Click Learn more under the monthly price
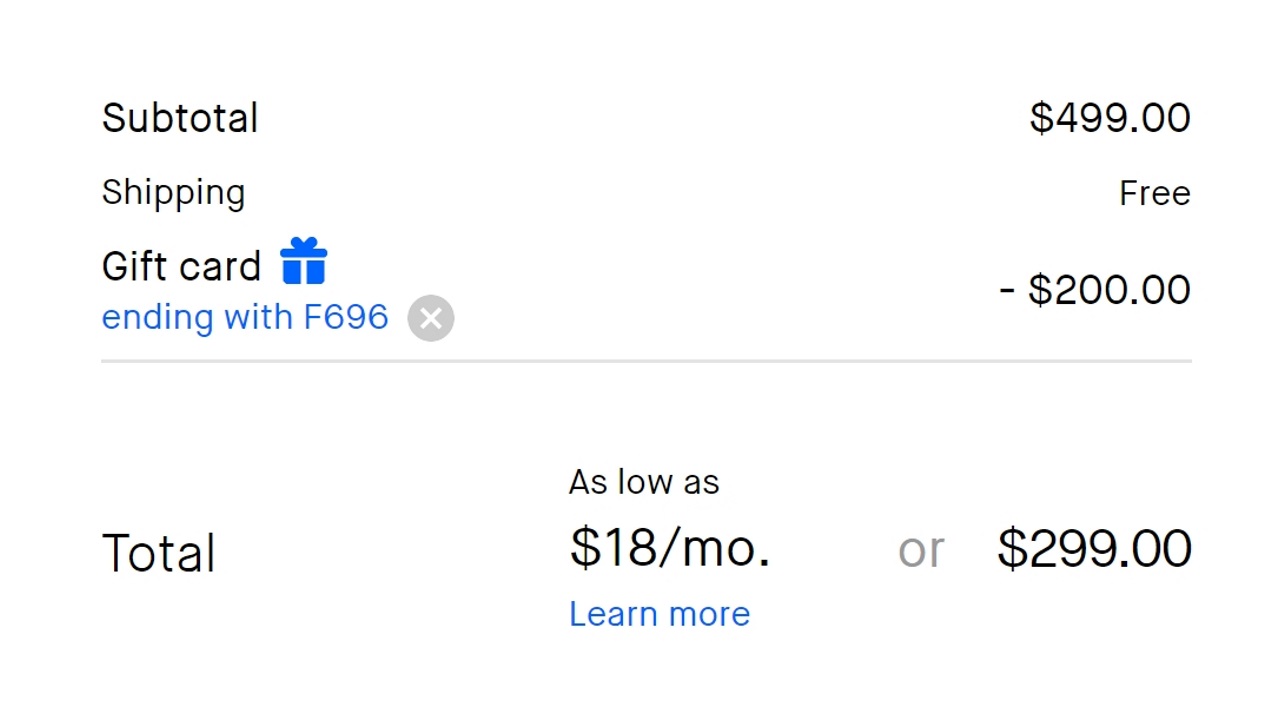This screenshot has height=720, width=1280. tap(659, 613)
